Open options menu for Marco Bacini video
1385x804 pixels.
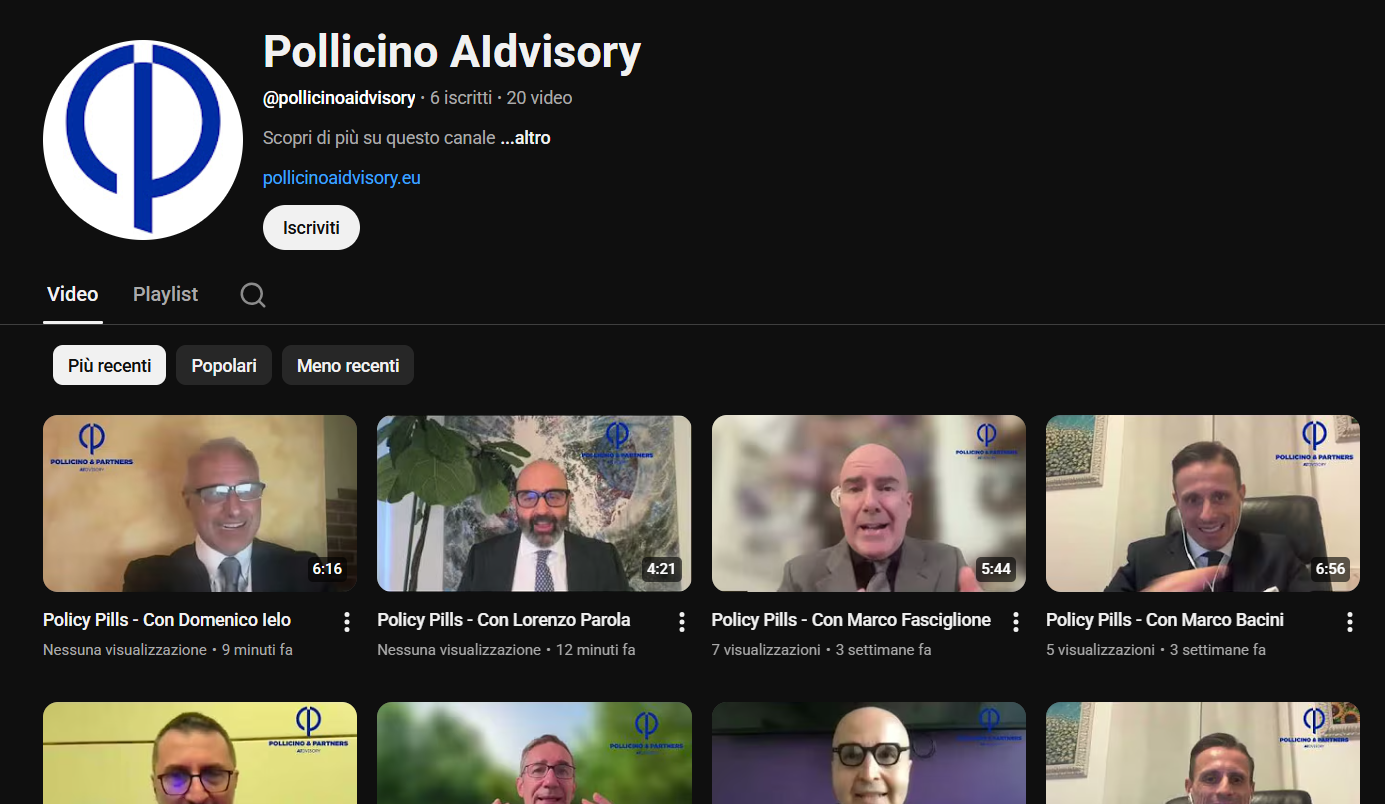[1349, 622]
